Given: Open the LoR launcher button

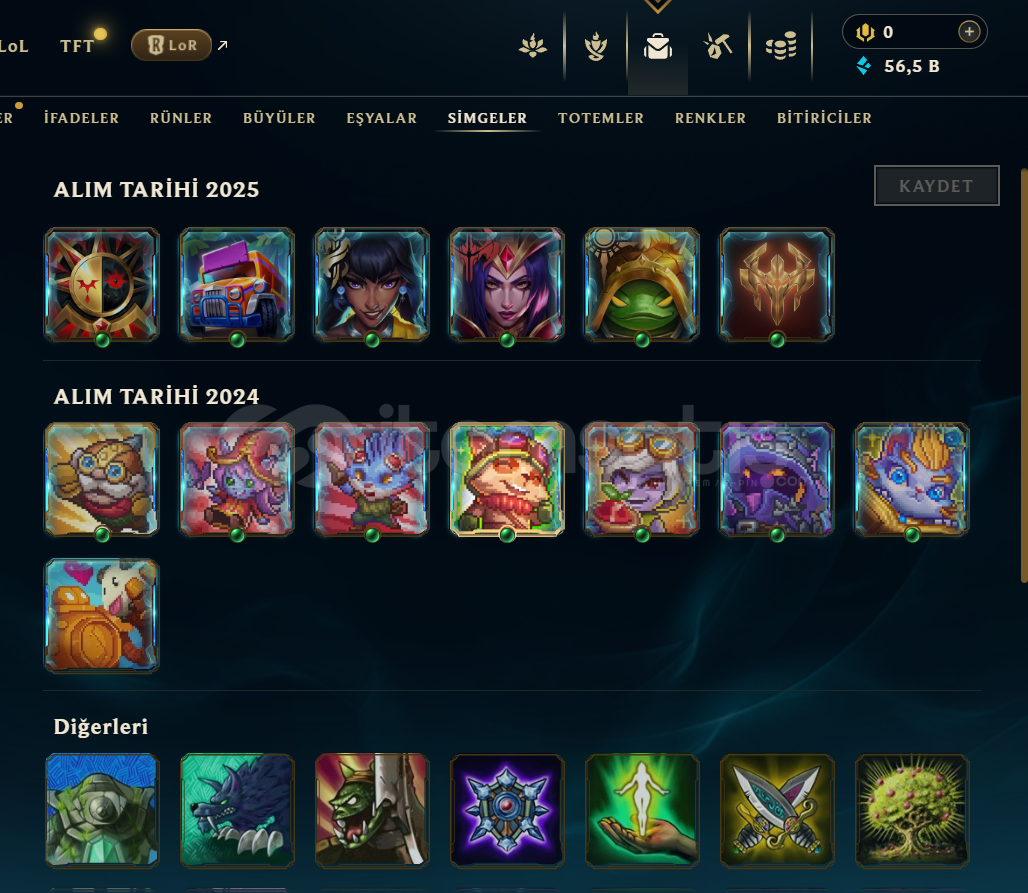Looking at the screenshot, I should point(171,45).
